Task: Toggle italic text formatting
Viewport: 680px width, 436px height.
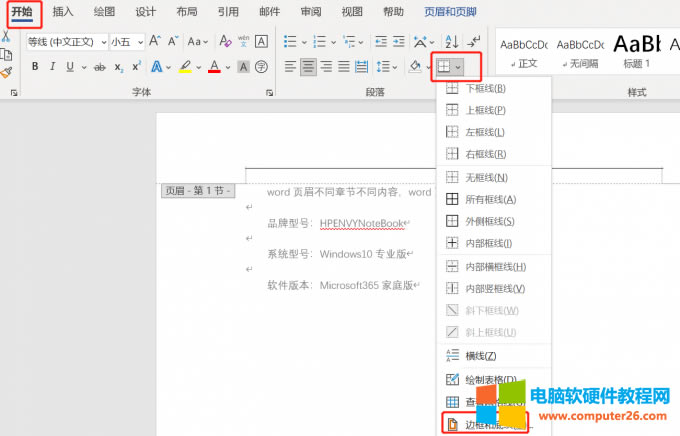Action: (x=52, y=67)
